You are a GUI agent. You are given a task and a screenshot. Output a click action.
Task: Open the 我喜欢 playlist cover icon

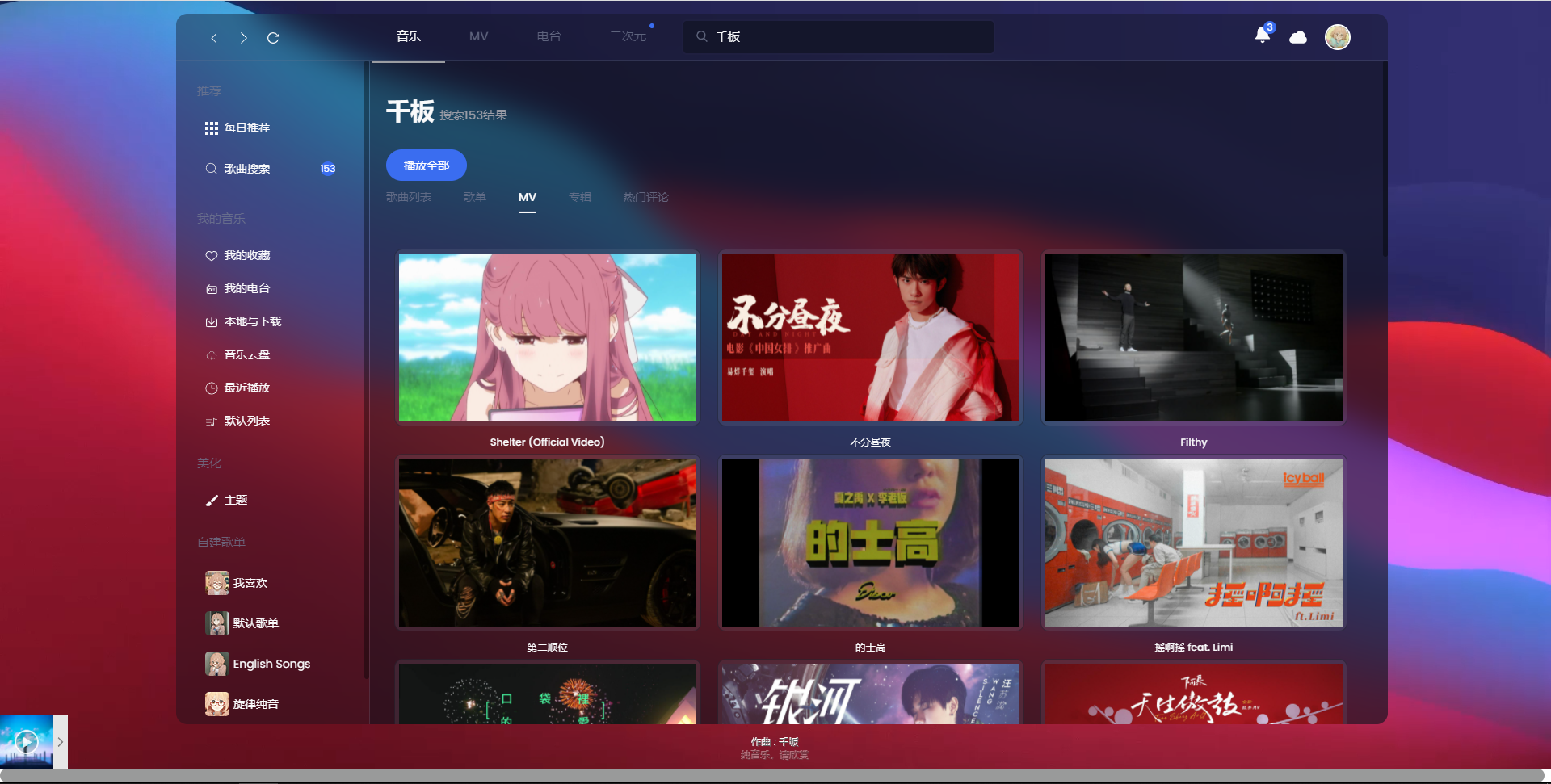pos(216,583)
